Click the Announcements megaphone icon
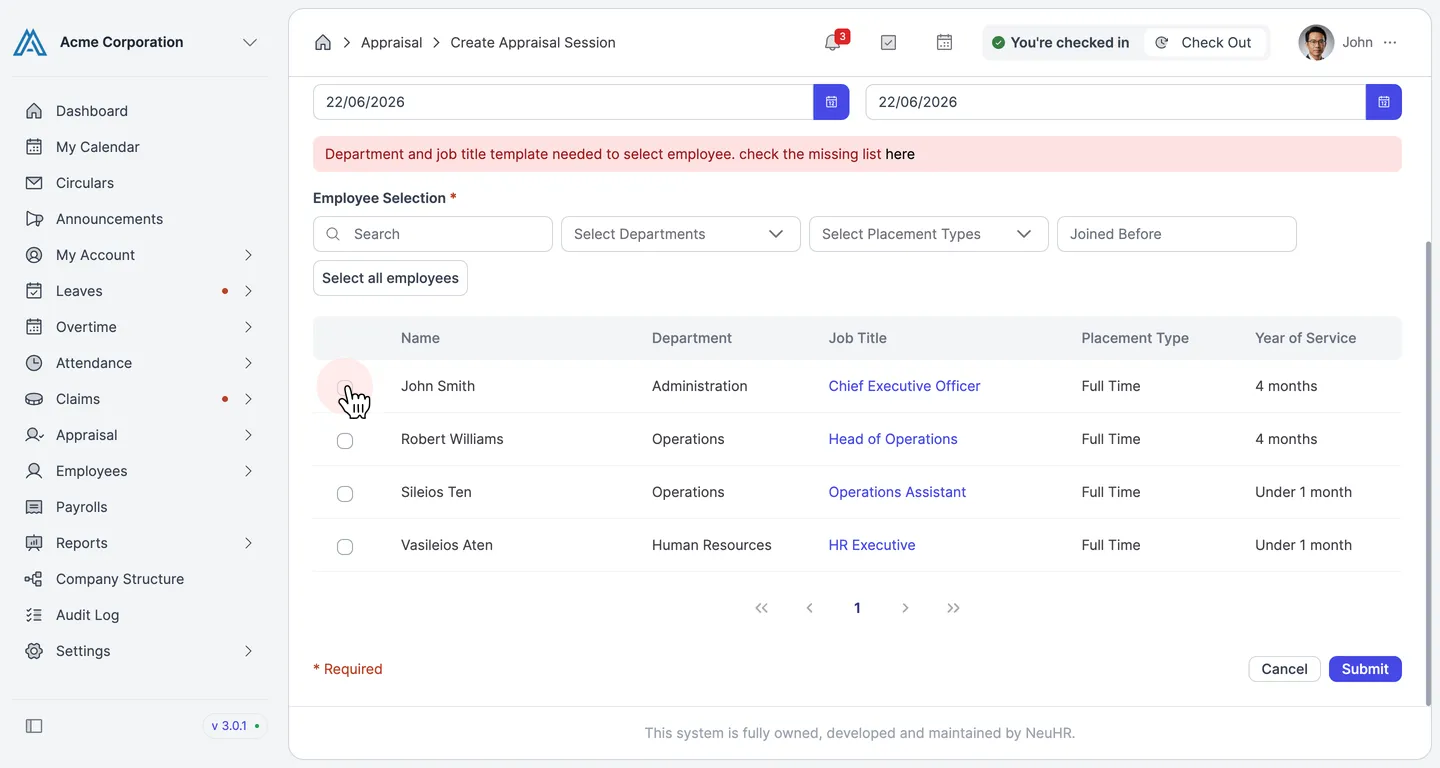This screenshot has width=1440, height=768. [x=34, y=219]
